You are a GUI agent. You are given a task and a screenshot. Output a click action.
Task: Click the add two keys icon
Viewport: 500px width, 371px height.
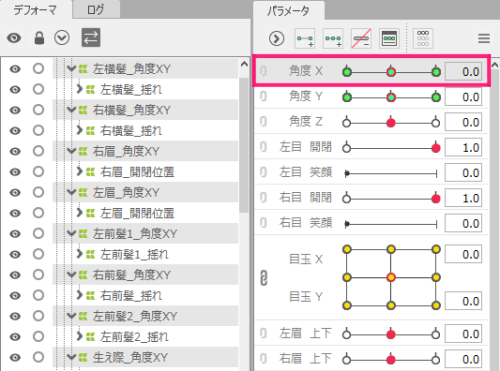coord(305,38)
